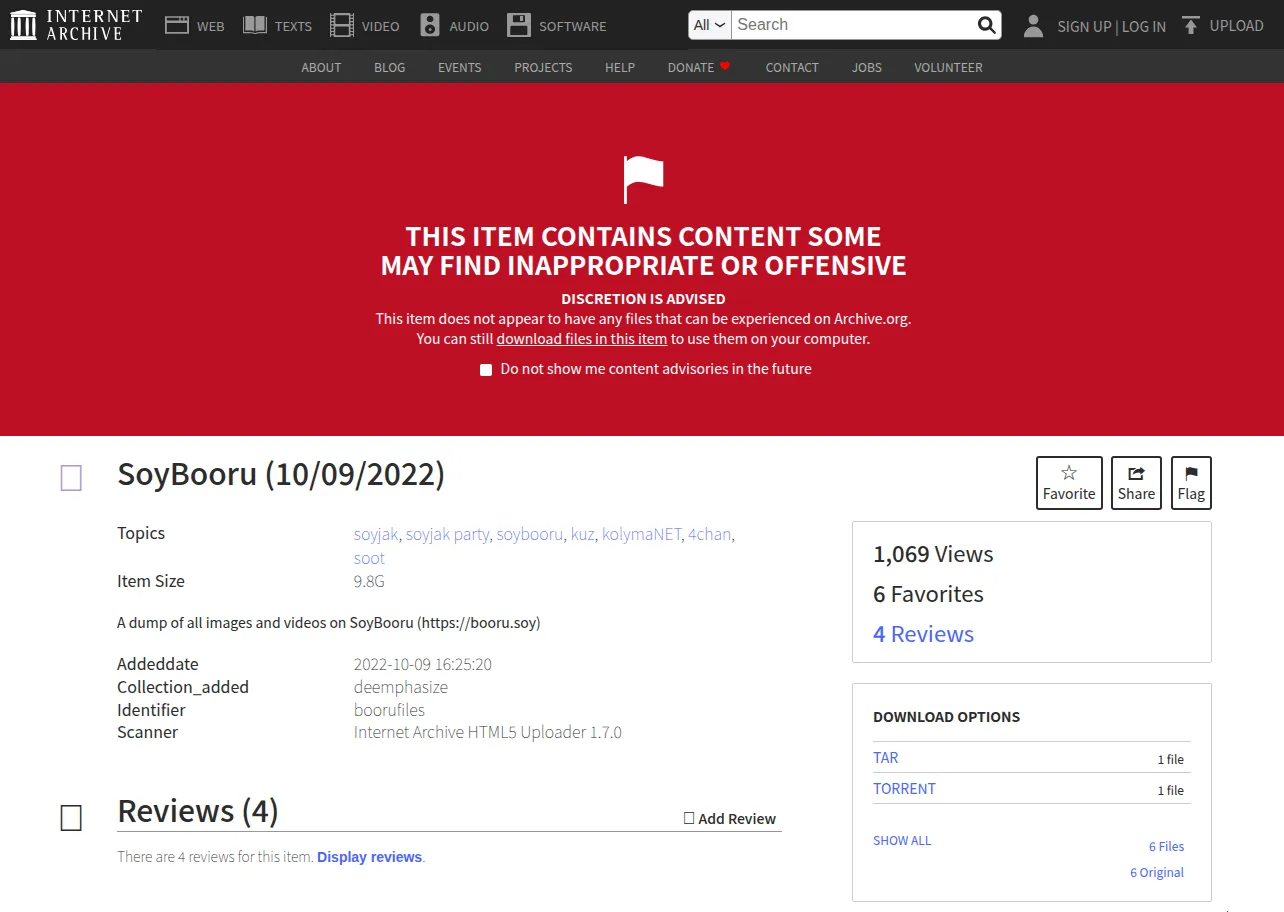This screenshot has width=1284, height=912.
Task: Focus the Search input field
Action: [x=855, y=25]
